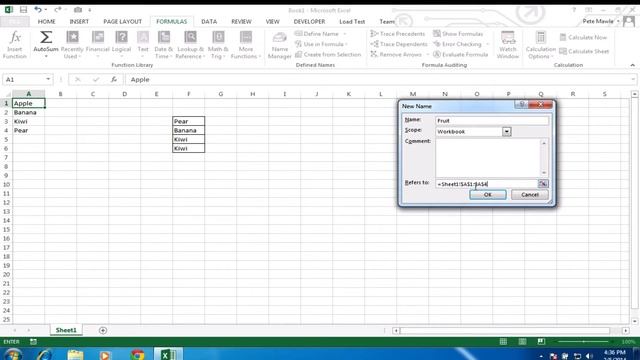Click OK in New Name dialog
Screen dimensions: 640x360
pyautogui.click(x=488, y=195)
